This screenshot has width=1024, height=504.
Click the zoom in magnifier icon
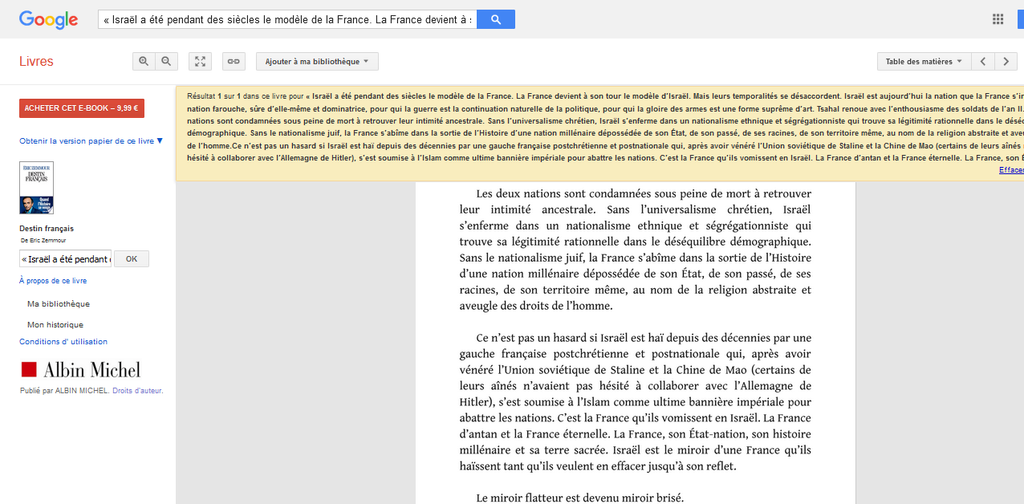tap(144, 61)
